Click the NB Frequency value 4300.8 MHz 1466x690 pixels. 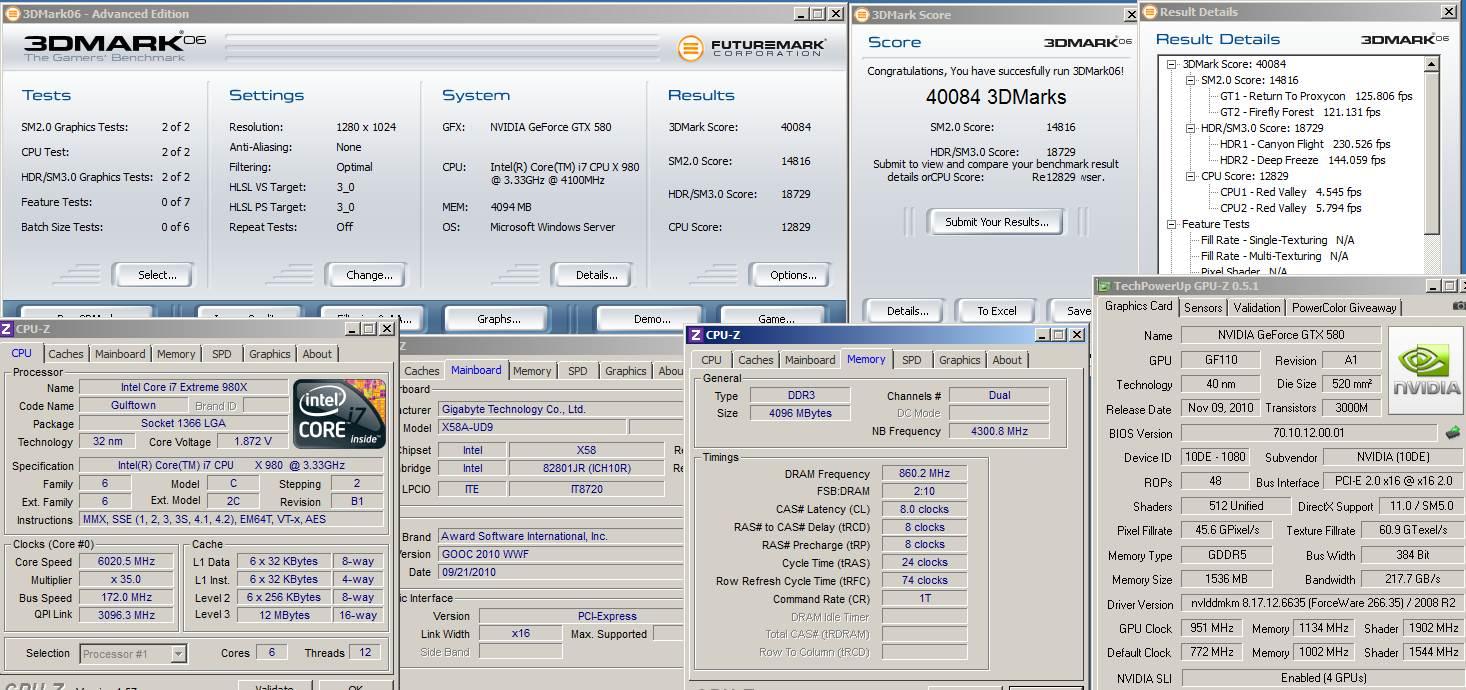(999, 432)
